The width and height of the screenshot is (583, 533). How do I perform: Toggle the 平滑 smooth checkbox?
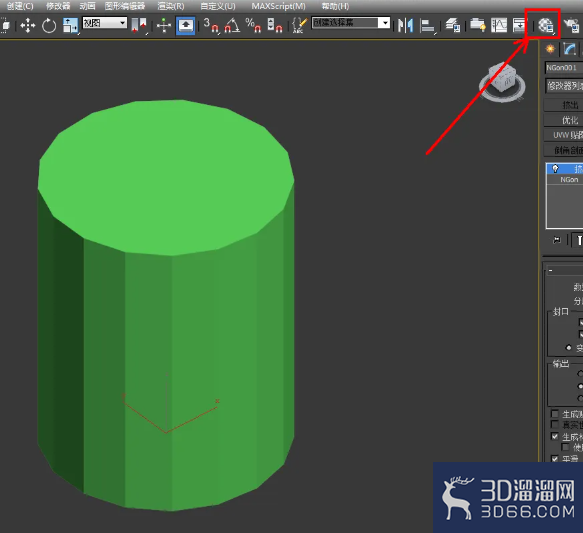tap(555, 459)
